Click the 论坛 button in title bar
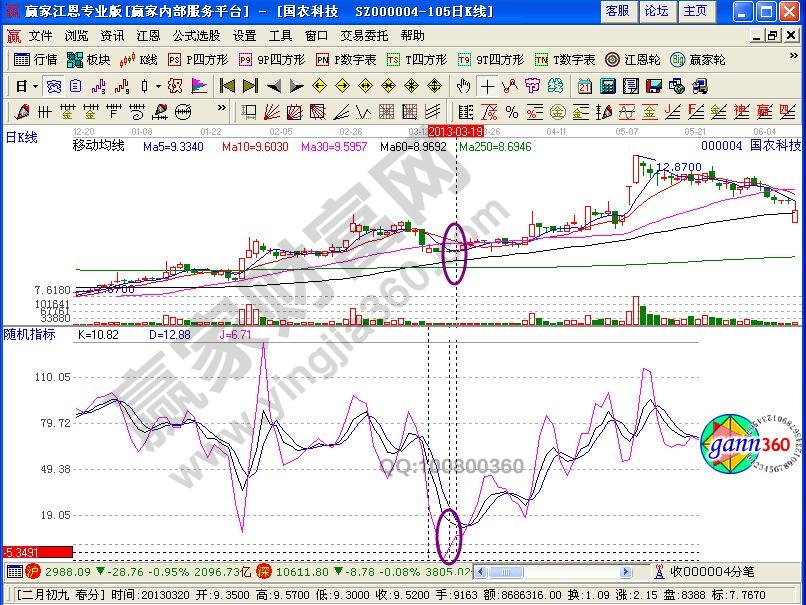 (656, 11)
